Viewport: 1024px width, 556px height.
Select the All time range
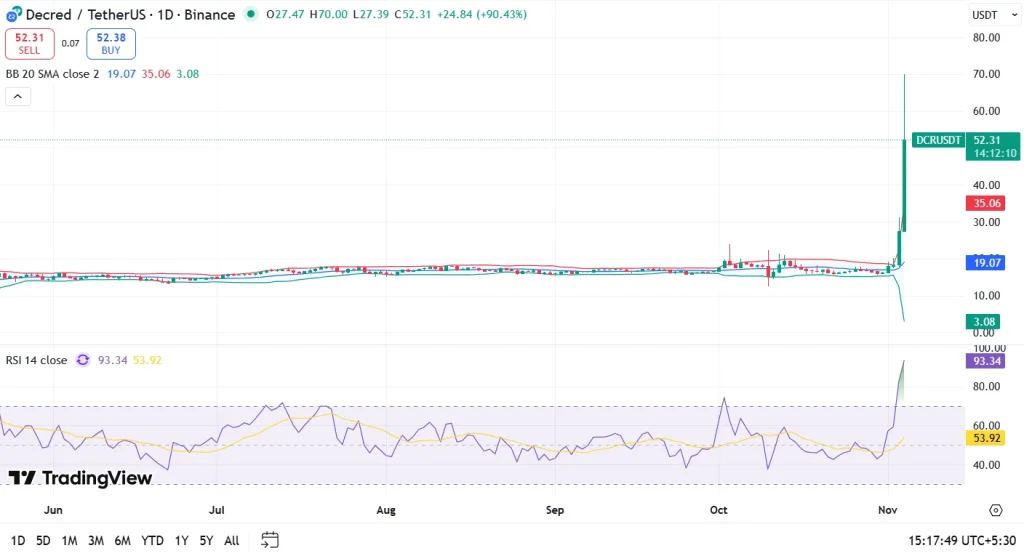tap(232, 540)
